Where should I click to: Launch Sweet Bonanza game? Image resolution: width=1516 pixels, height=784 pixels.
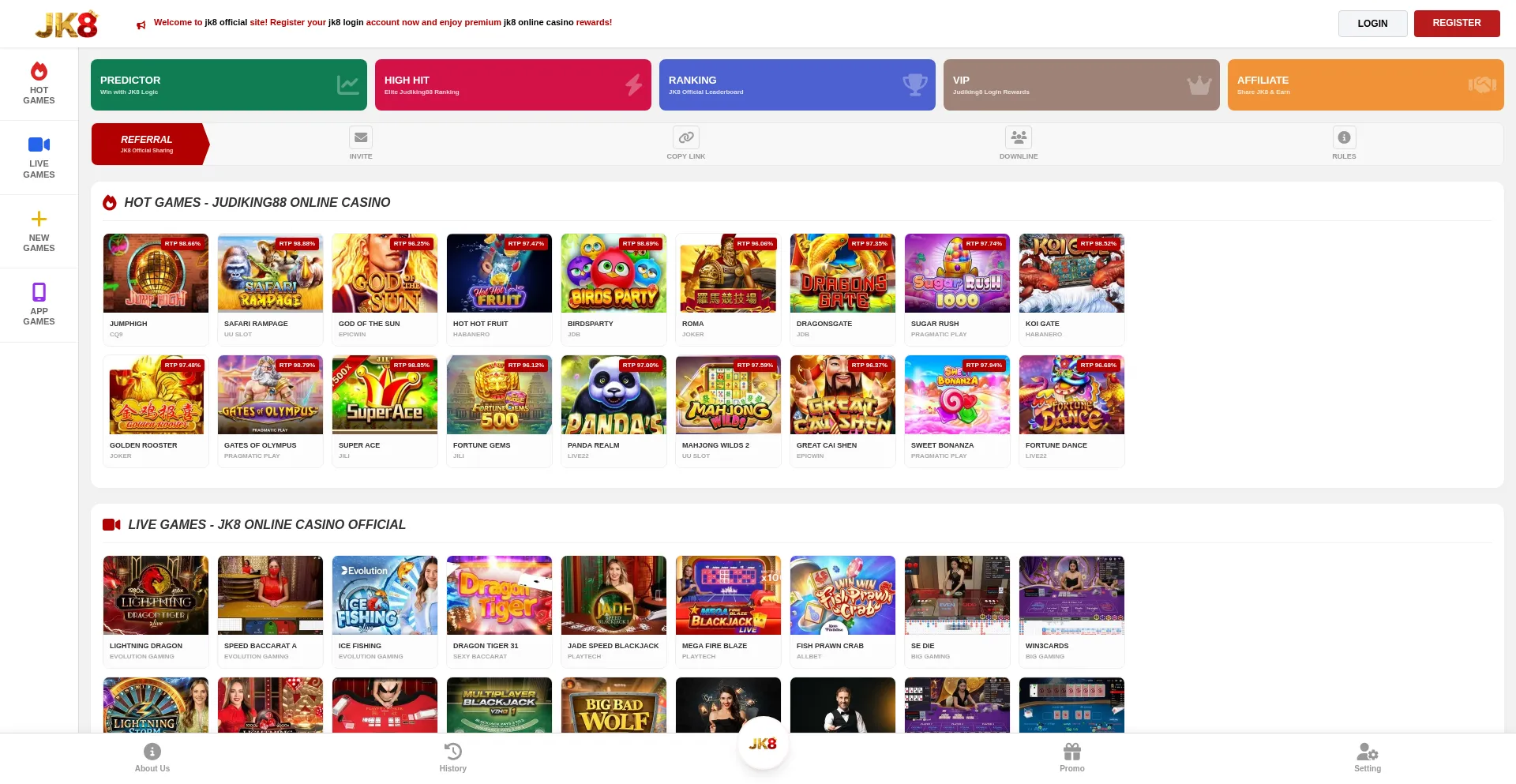click(x=957, y=395)
